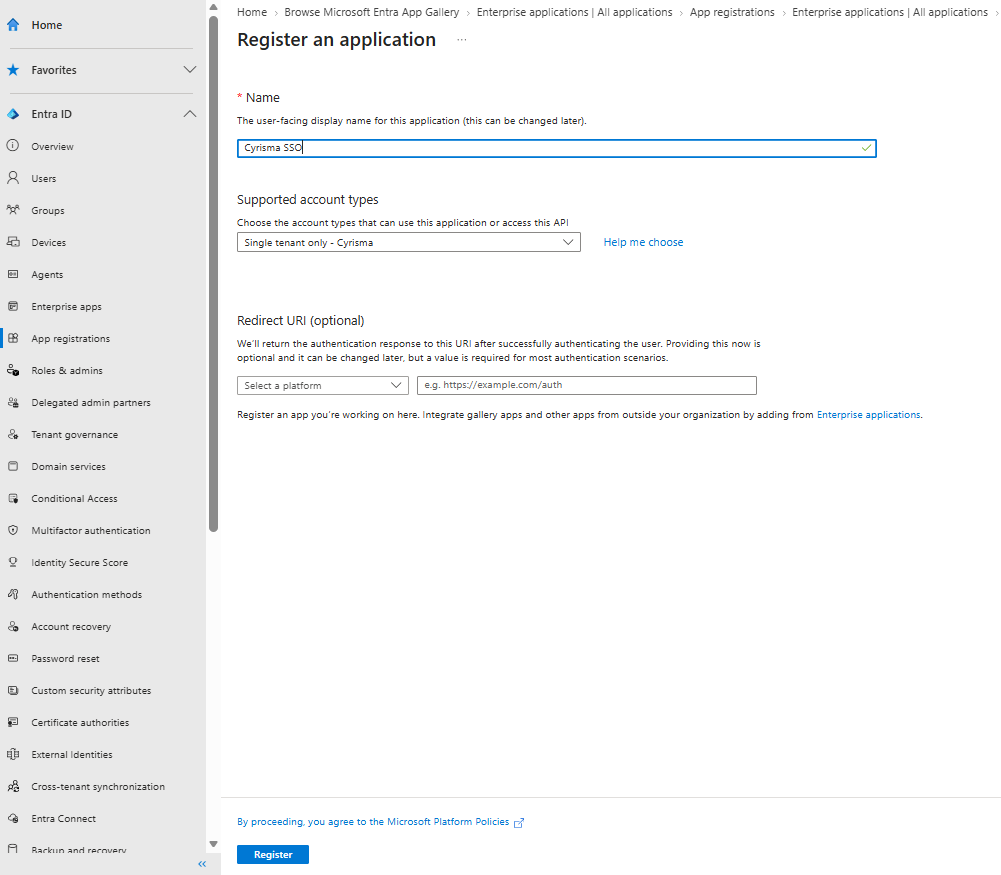
Task: Click the Groups icon in sidebar
Action: 13,209
